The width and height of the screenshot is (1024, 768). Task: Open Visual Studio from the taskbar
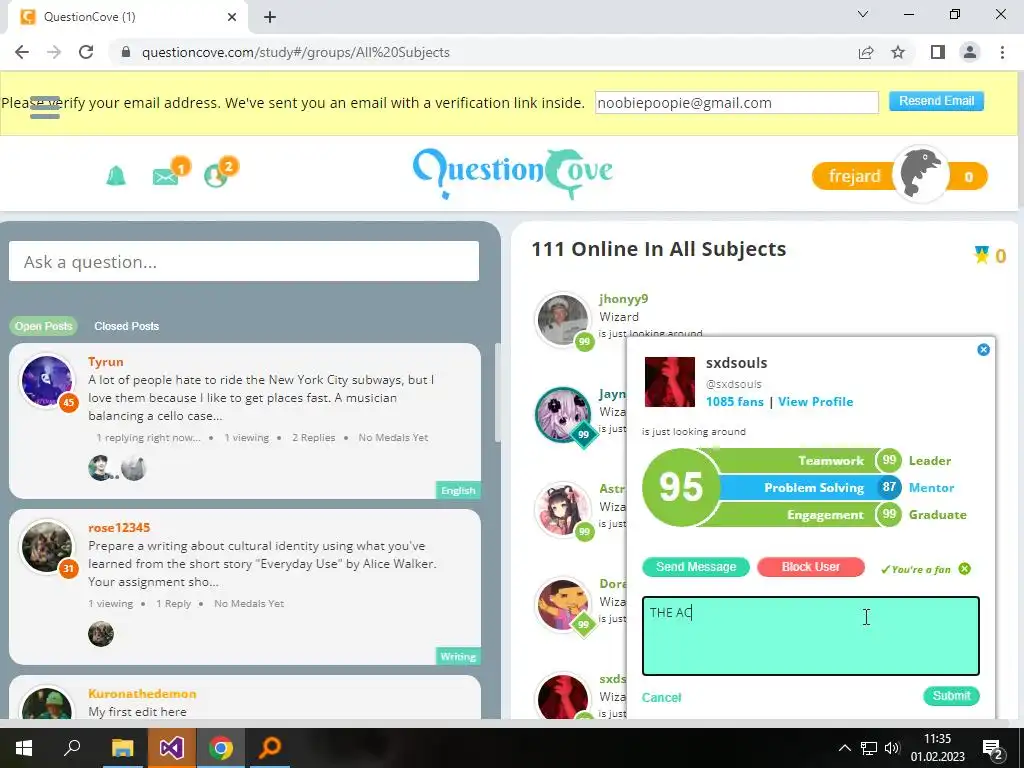coord(171,748)
